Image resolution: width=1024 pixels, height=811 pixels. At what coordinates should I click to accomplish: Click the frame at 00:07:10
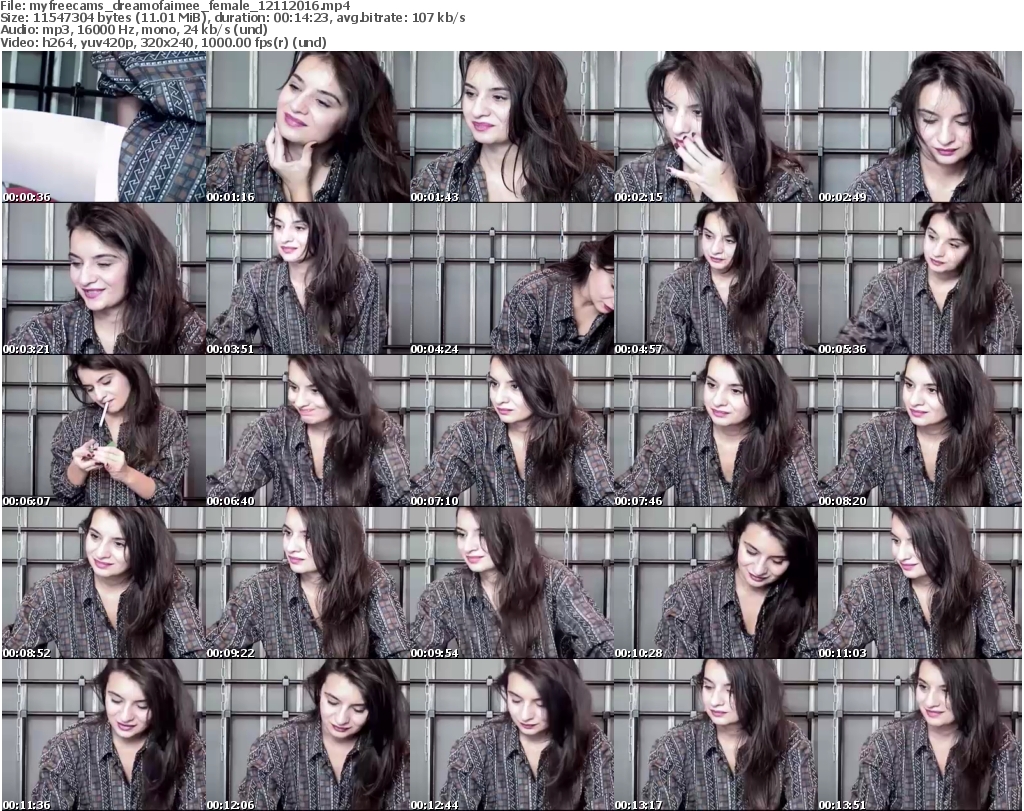click(x=511, y=431)
